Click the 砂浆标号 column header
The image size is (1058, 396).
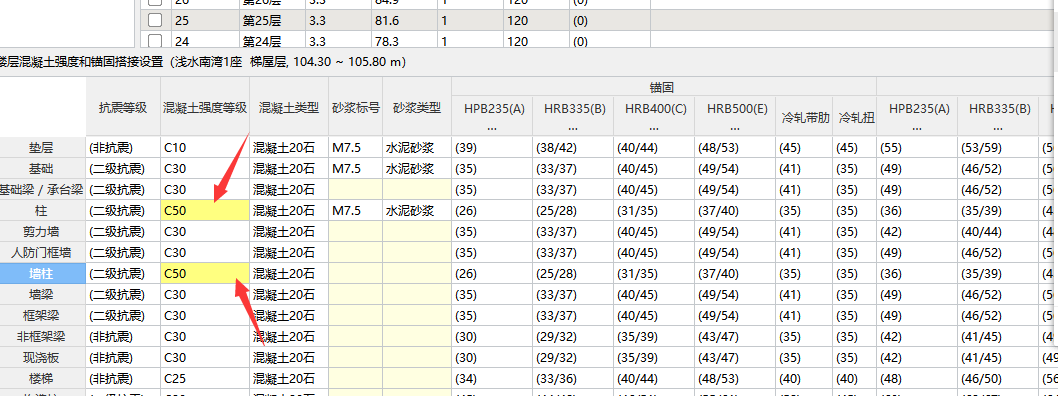[356, 107]
